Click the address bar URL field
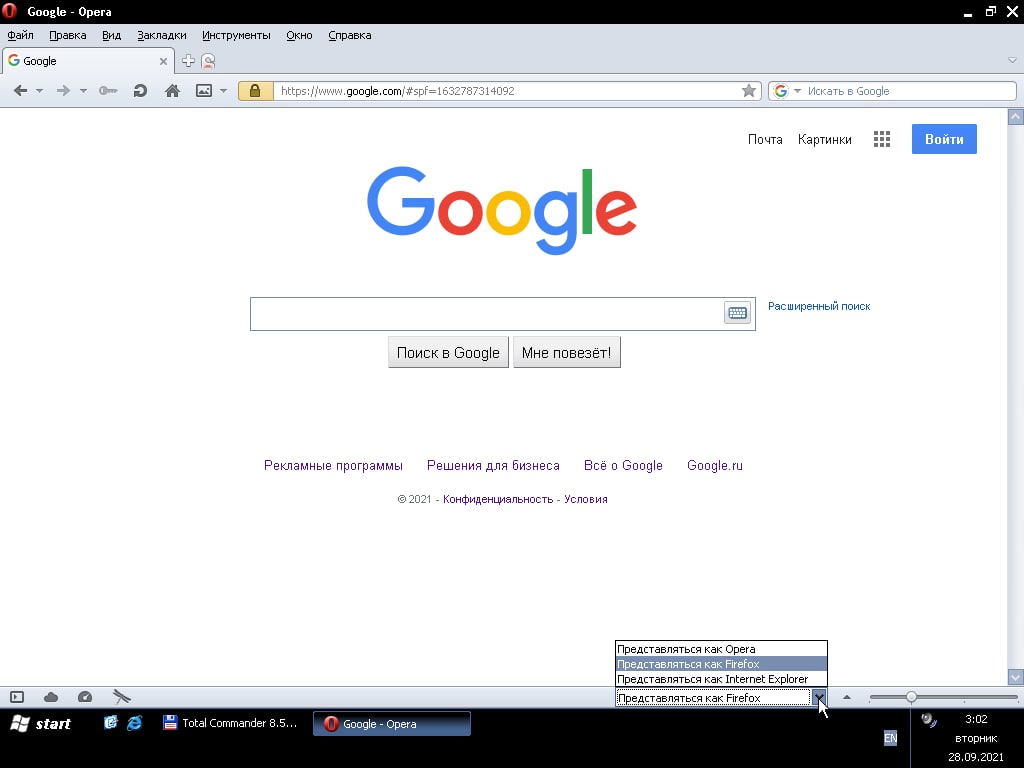The image size is (1024, 768). (x=509, y=91)
